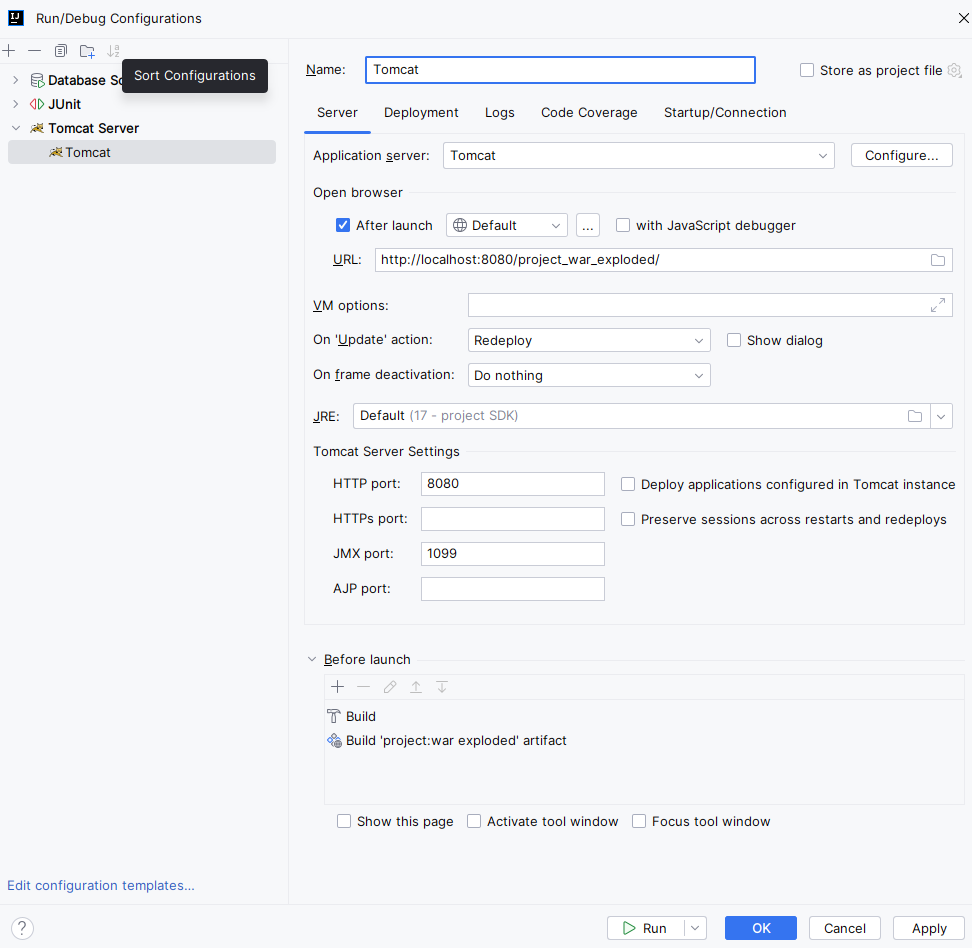
Task: Move the Before launch task up
Action: click(x=416, y=687)
